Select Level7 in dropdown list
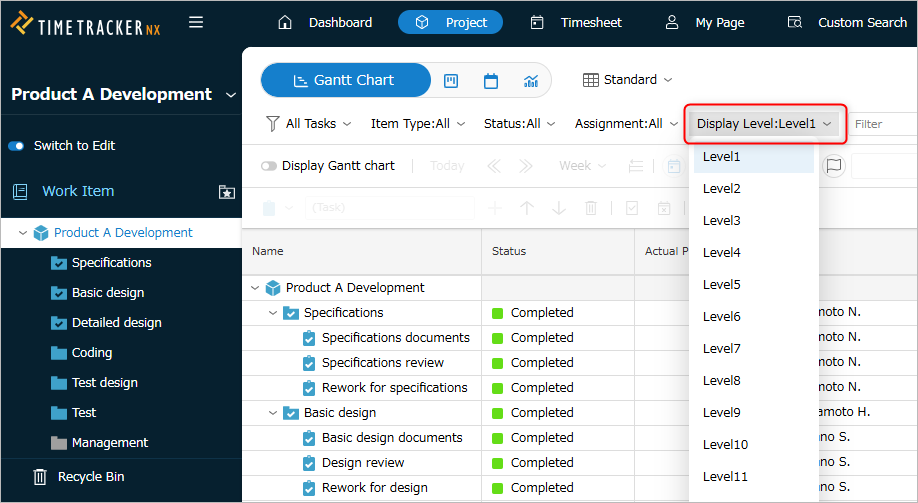This screenshot has width=918, height=503. [x=754, y=348]
